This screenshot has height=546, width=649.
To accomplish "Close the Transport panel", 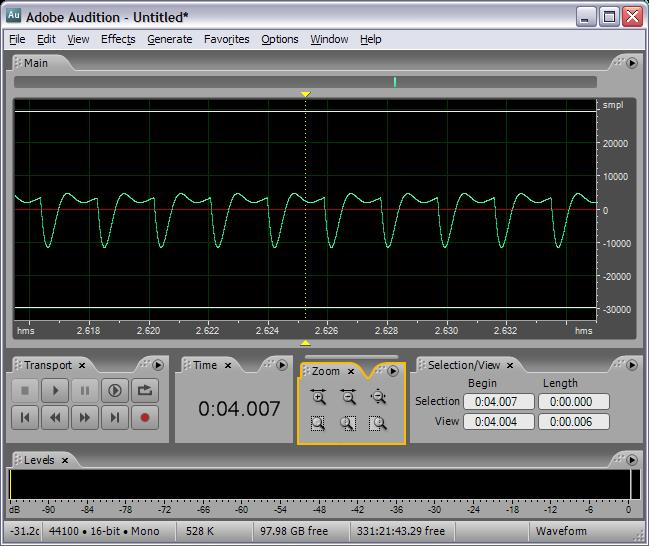I will [x=82, y=366].
